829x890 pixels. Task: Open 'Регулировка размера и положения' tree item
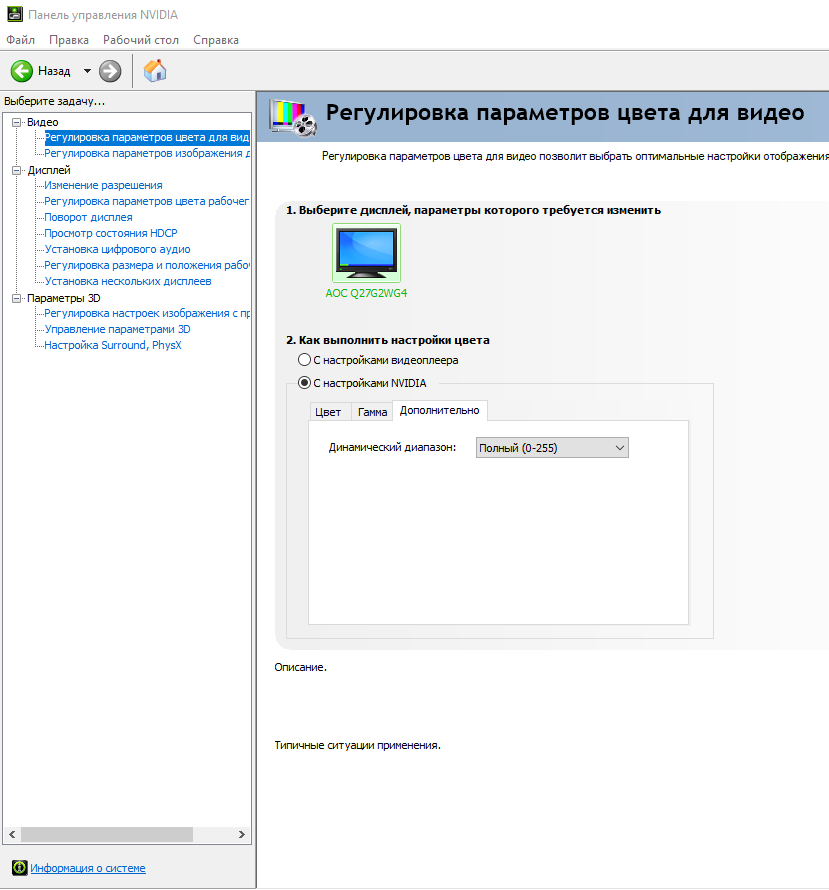click(147, 265)
